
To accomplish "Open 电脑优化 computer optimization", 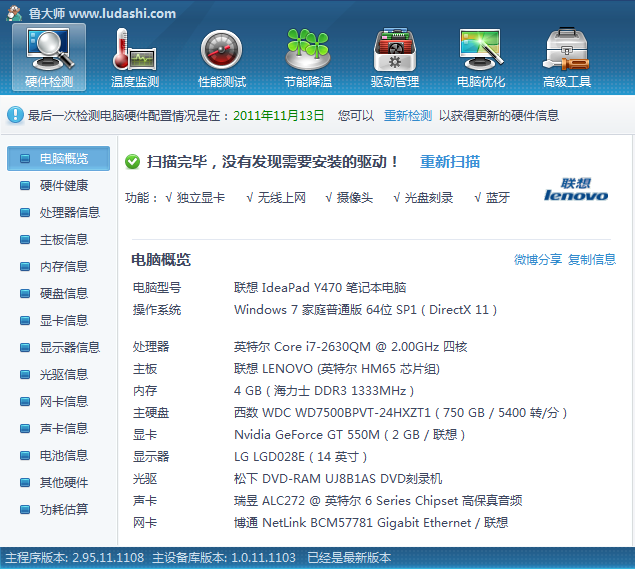I will pos(481,57).
